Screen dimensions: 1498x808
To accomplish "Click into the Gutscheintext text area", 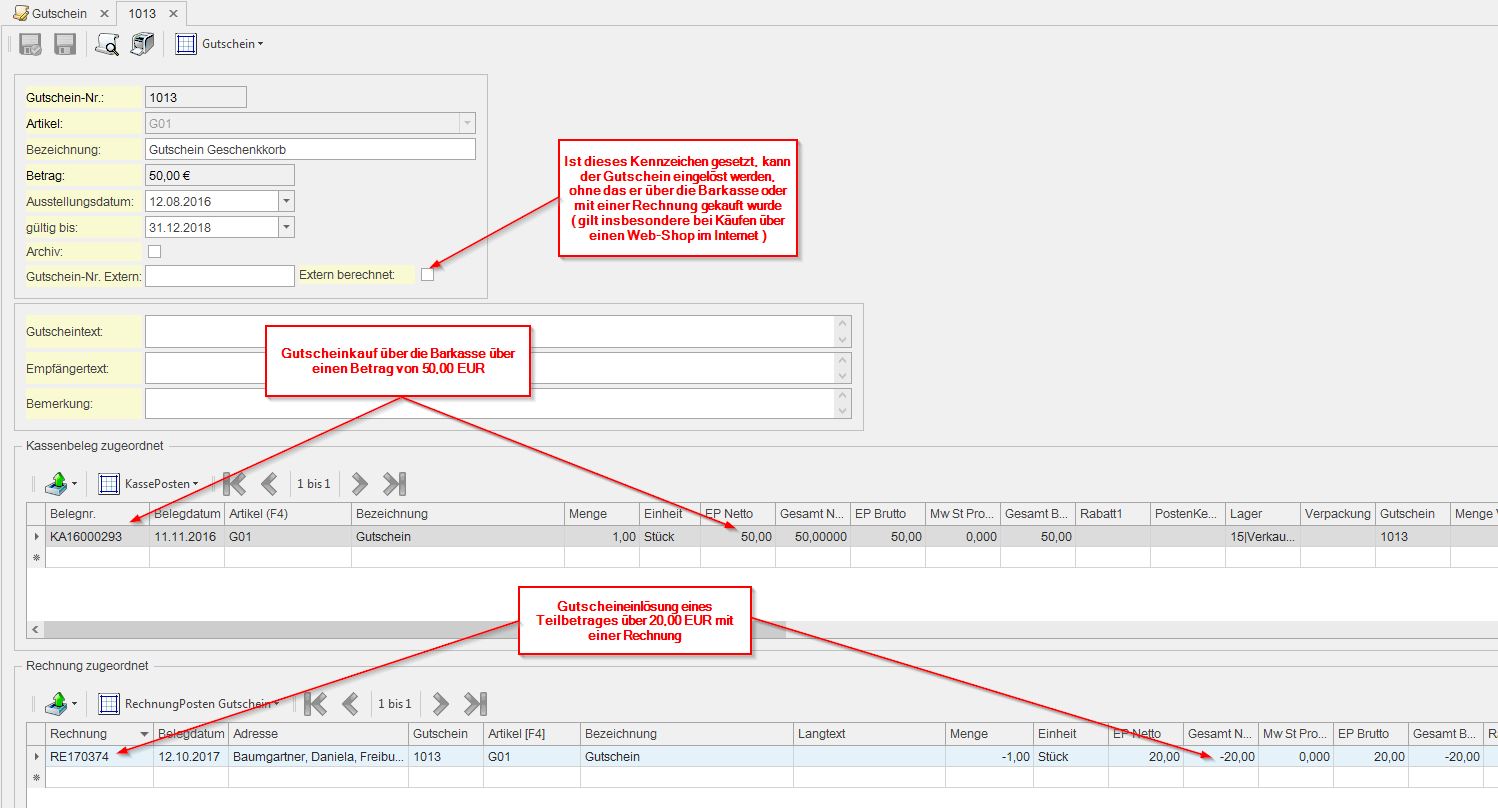I will [x=490, y=331].
